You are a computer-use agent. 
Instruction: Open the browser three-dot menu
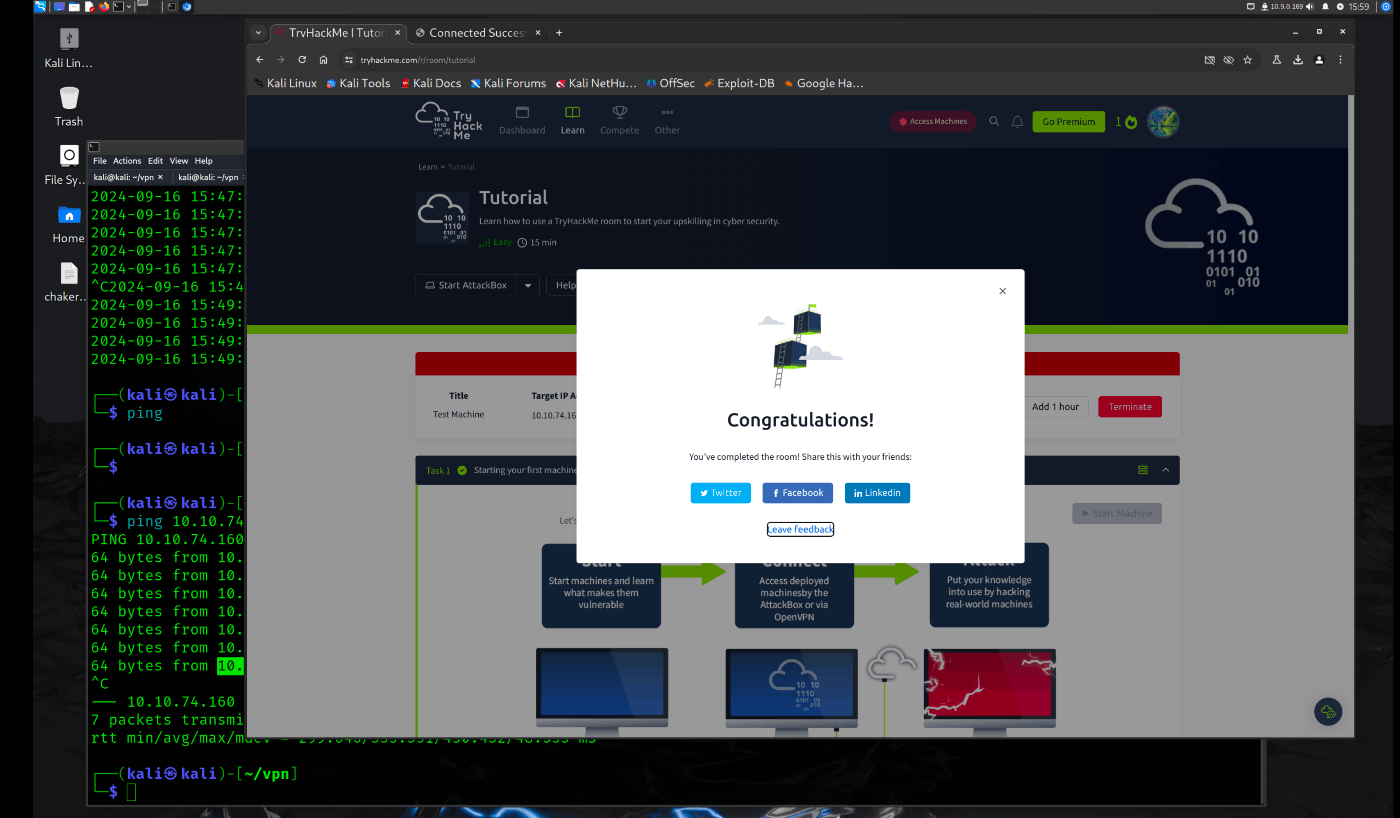pyautogui.click(x=1341, y=60)
